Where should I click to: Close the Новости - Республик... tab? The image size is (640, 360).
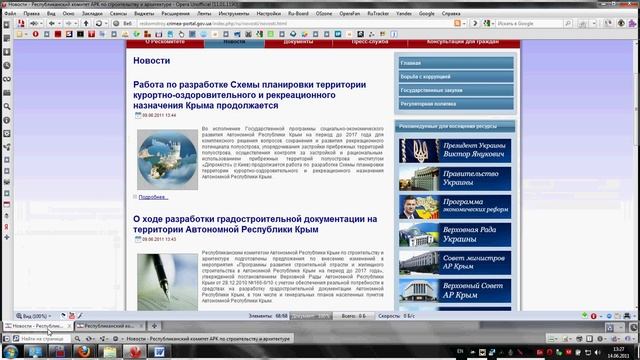coord(69,326)
